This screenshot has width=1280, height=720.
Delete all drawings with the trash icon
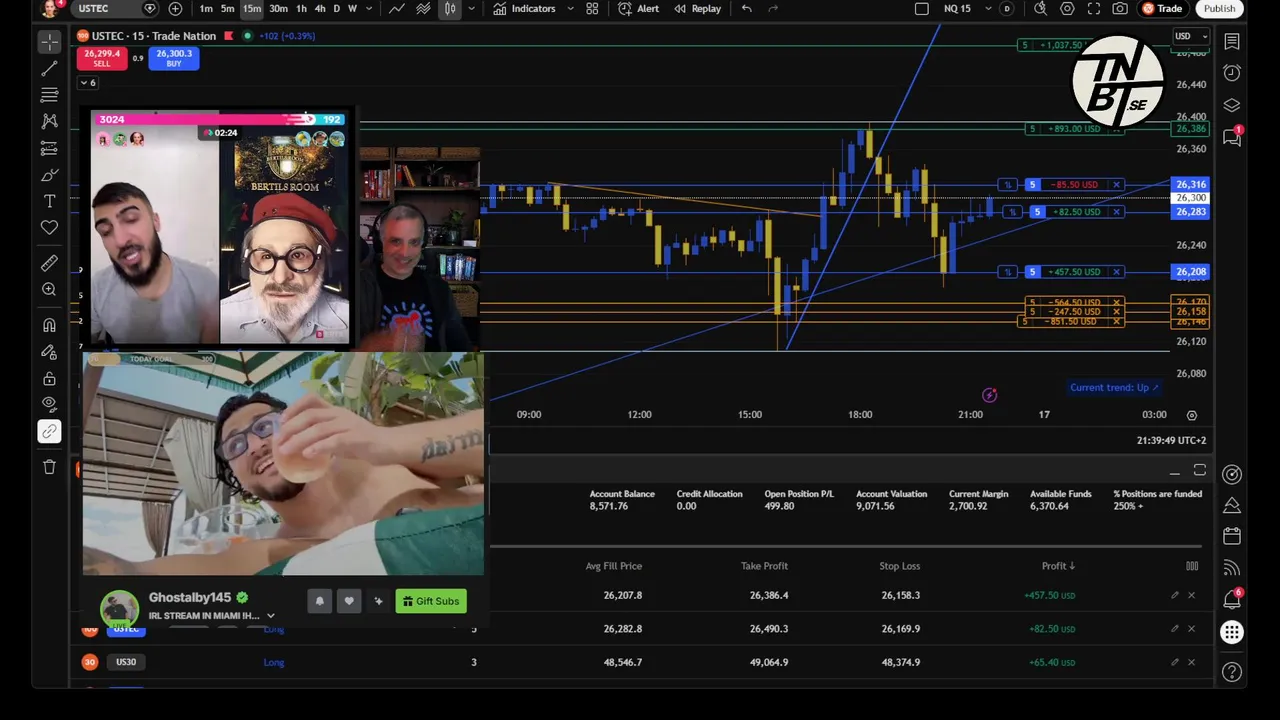pyautogui.click(x=49, y=467)
